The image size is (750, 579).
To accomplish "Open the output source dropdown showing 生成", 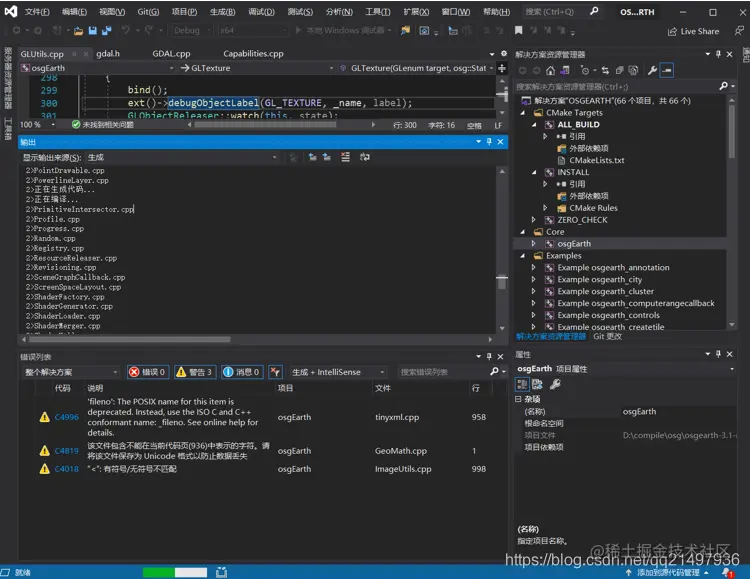I will [x=182, y=157].
